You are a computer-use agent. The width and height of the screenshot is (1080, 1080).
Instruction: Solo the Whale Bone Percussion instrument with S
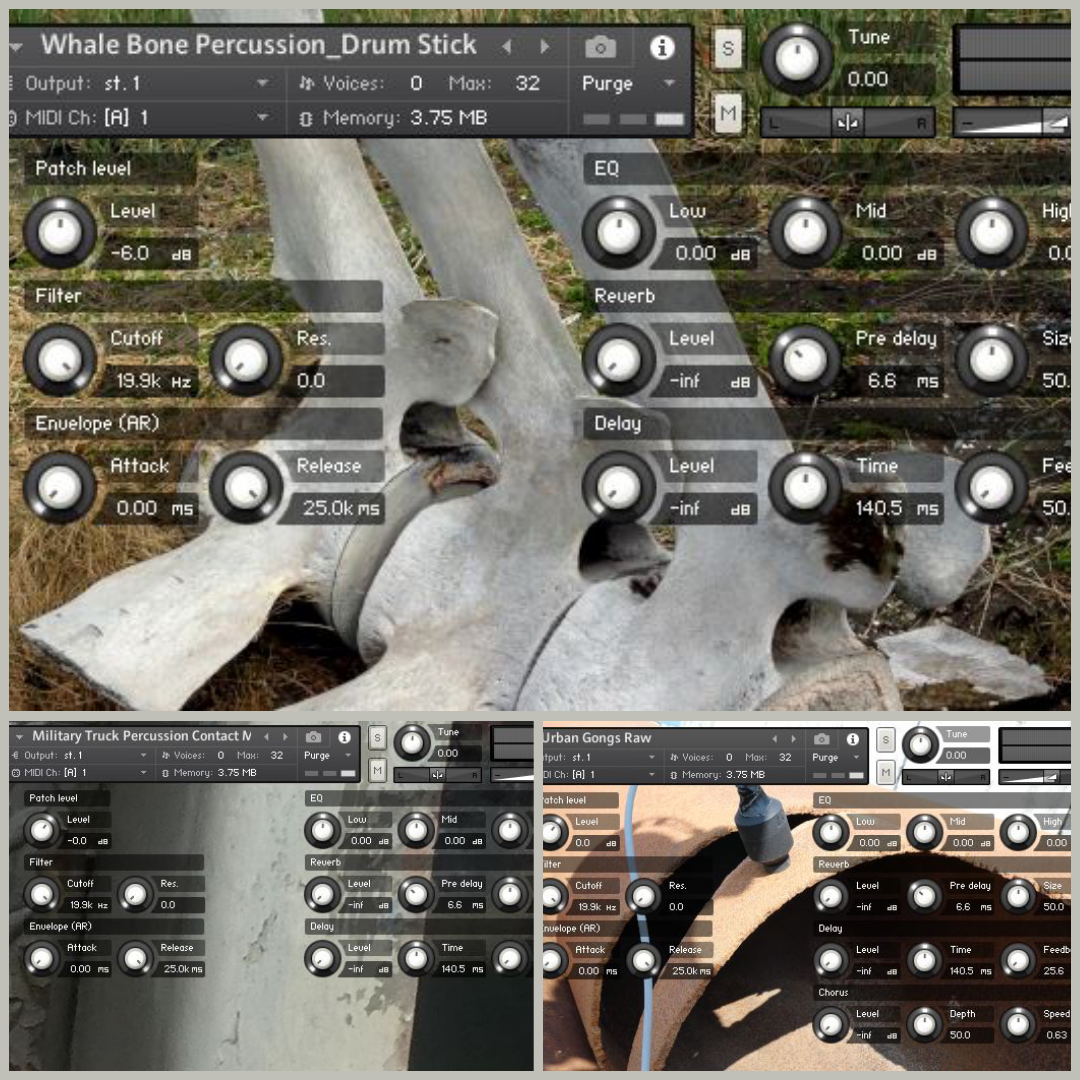click(x=727, y=49)
